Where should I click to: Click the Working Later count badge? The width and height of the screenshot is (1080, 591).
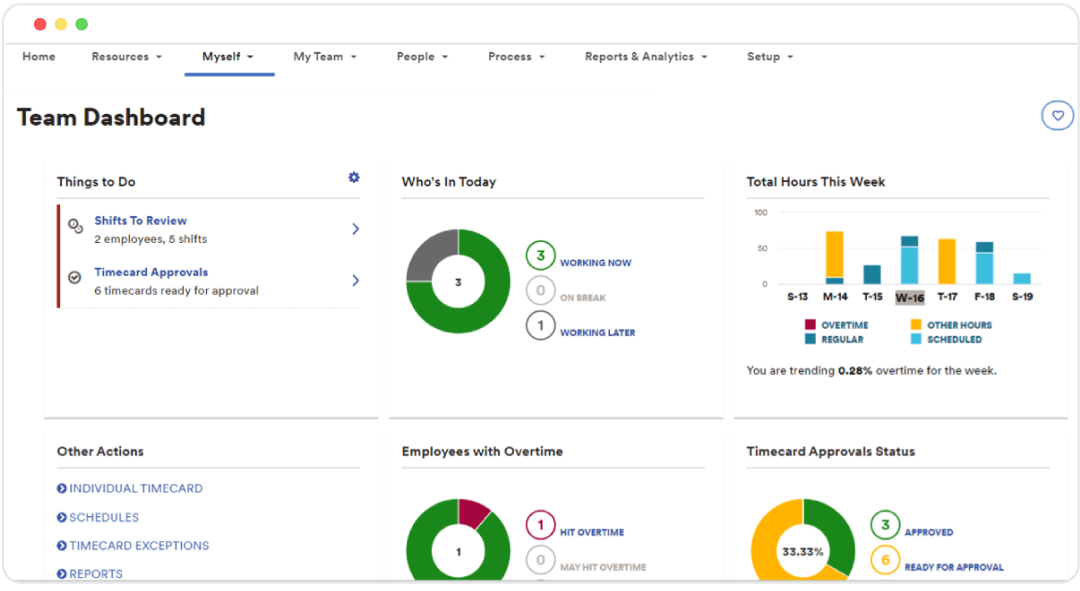tap(541, 325)
